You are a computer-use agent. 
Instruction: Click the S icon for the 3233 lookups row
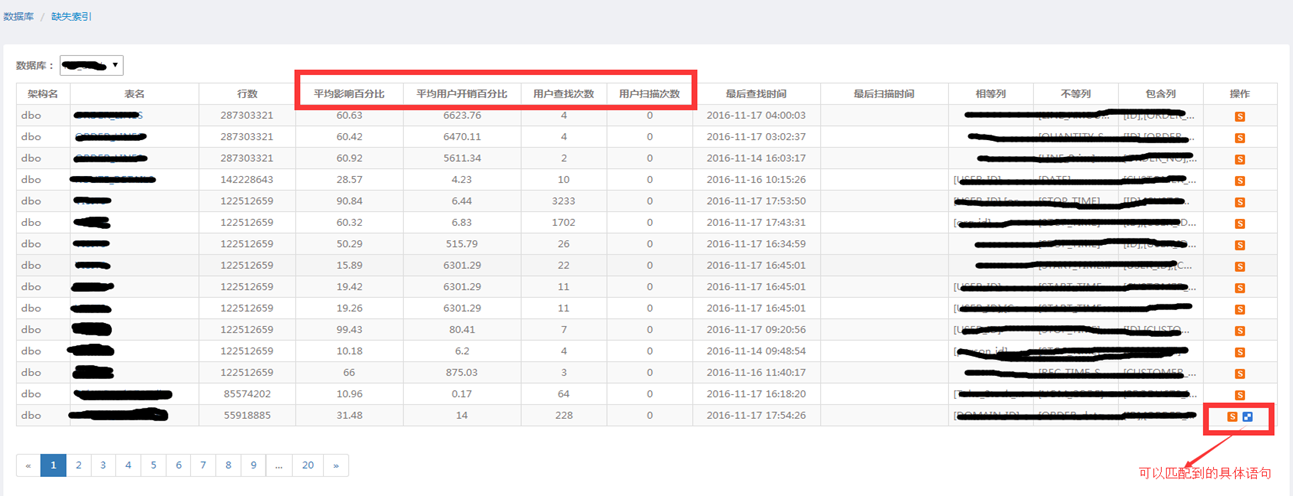pyautogui.click(x=1240, y=202)
